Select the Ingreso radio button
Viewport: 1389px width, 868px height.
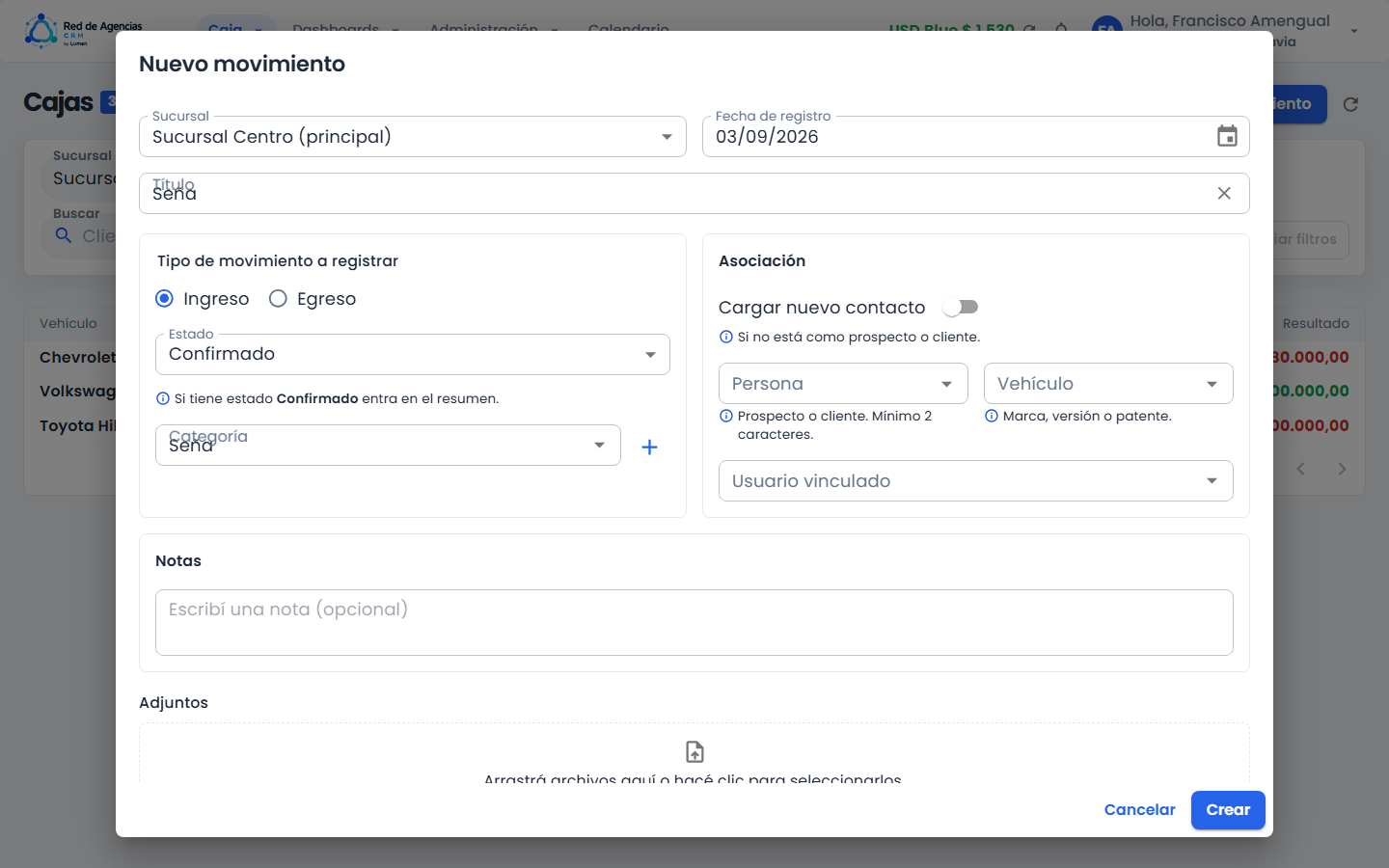(x=164, y=299)
